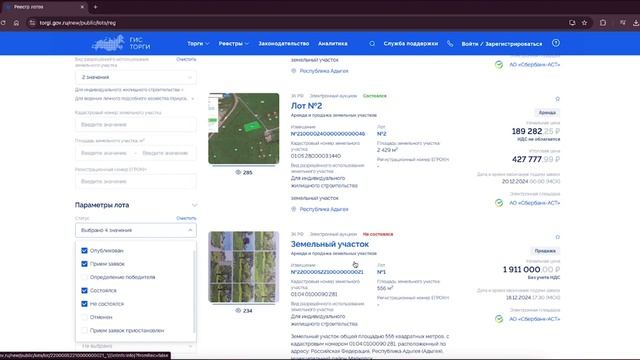Uncheck the Состоялся status checkbox
The height and width of the screenshot is (360, 640).
click(84, 291)
